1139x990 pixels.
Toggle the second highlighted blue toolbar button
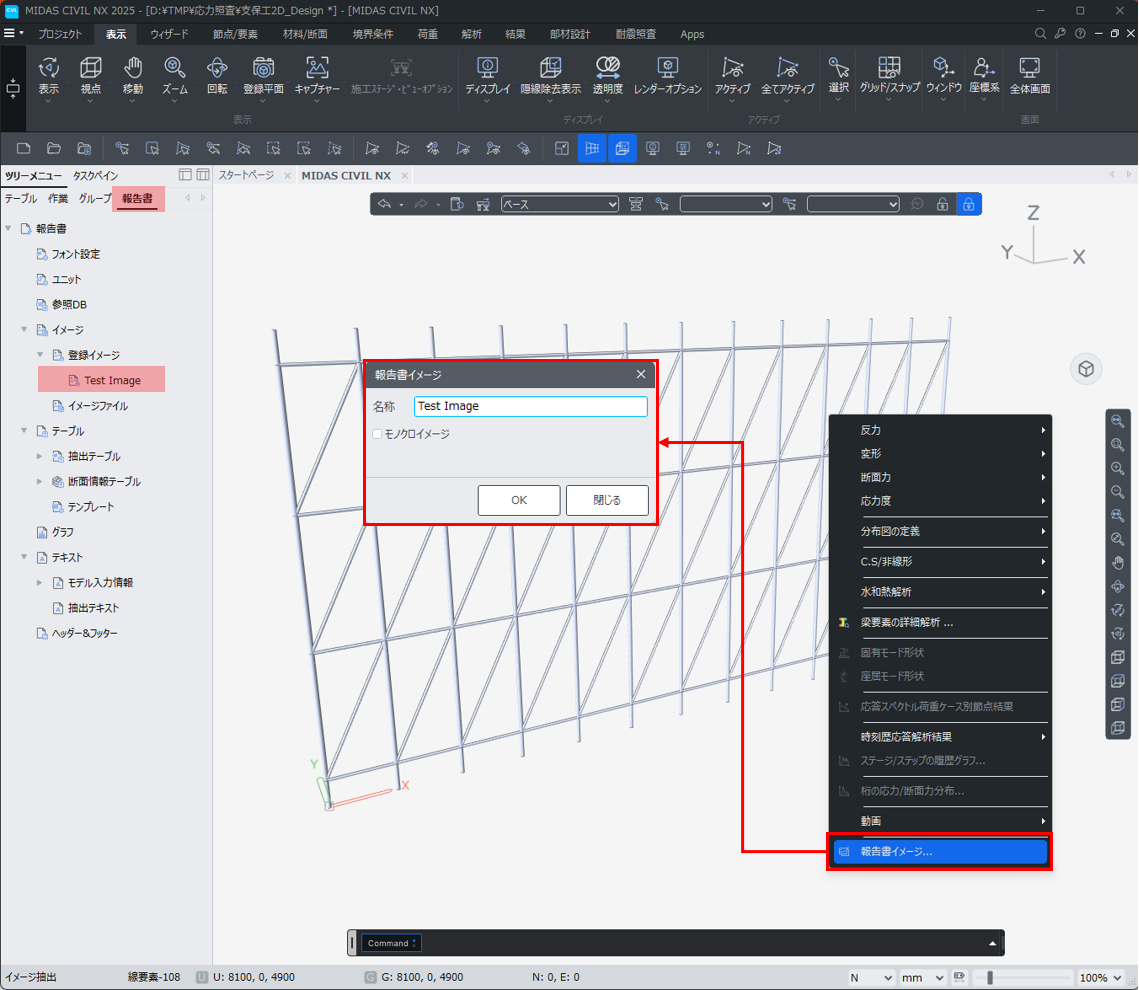pos(623,148)
